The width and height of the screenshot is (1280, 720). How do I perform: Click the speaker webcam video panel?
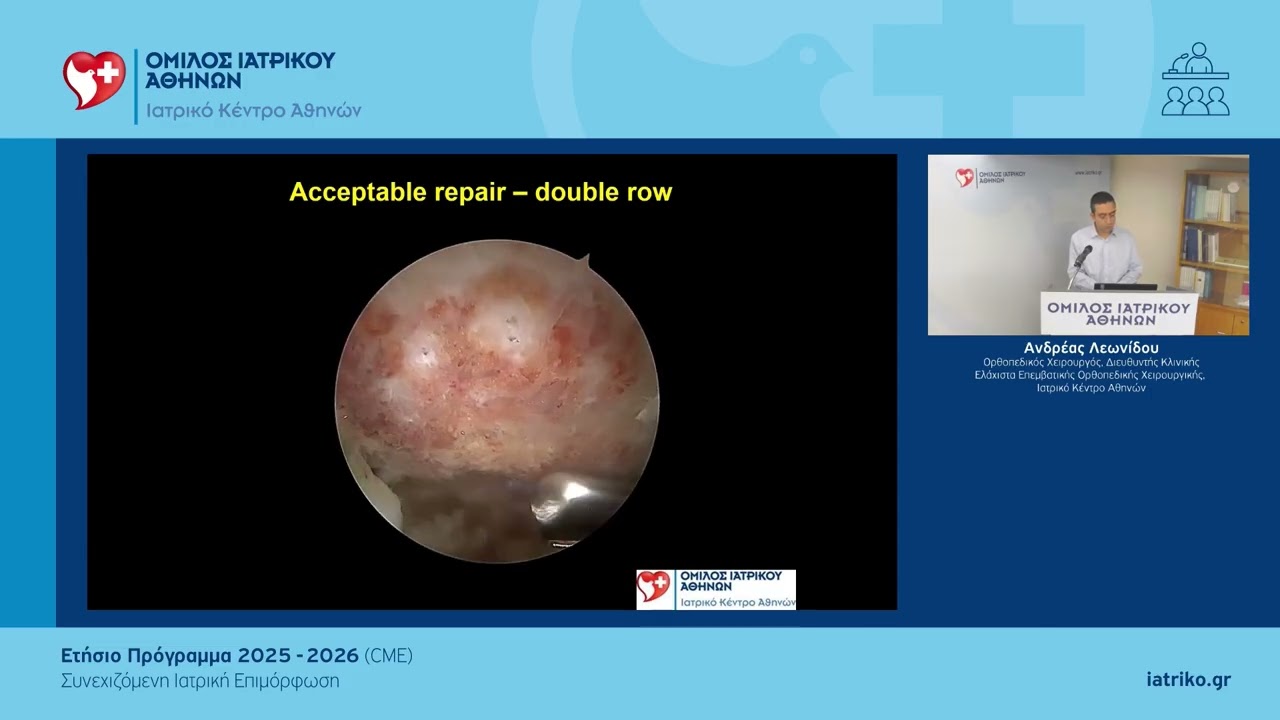(1088, 245)
